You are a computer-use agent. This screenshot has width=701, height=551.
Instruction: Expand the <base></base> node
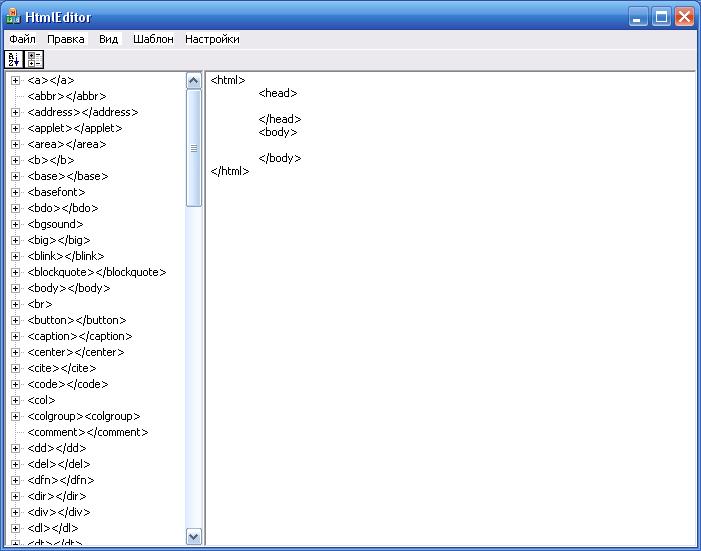pyautogui.click(x=16, y=176)
